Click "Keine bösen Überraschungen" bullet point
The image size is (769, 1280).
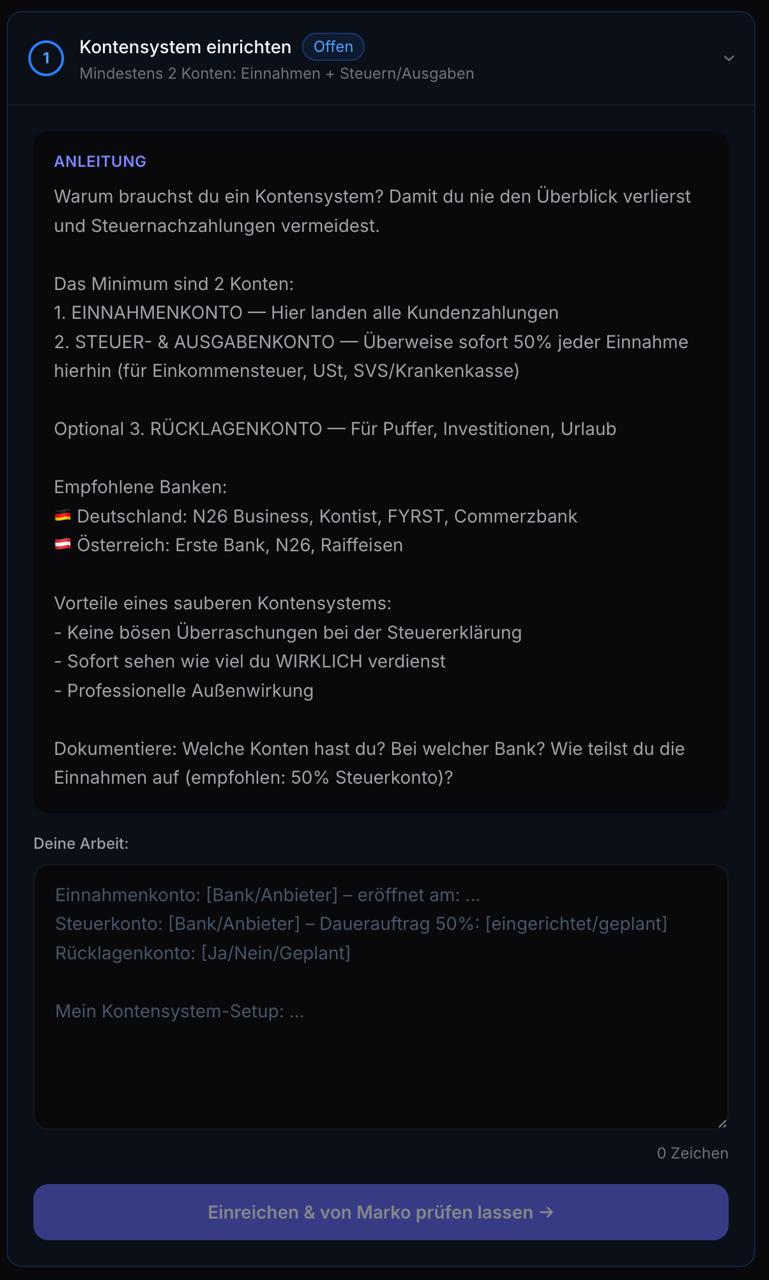(x=288, y=633)
